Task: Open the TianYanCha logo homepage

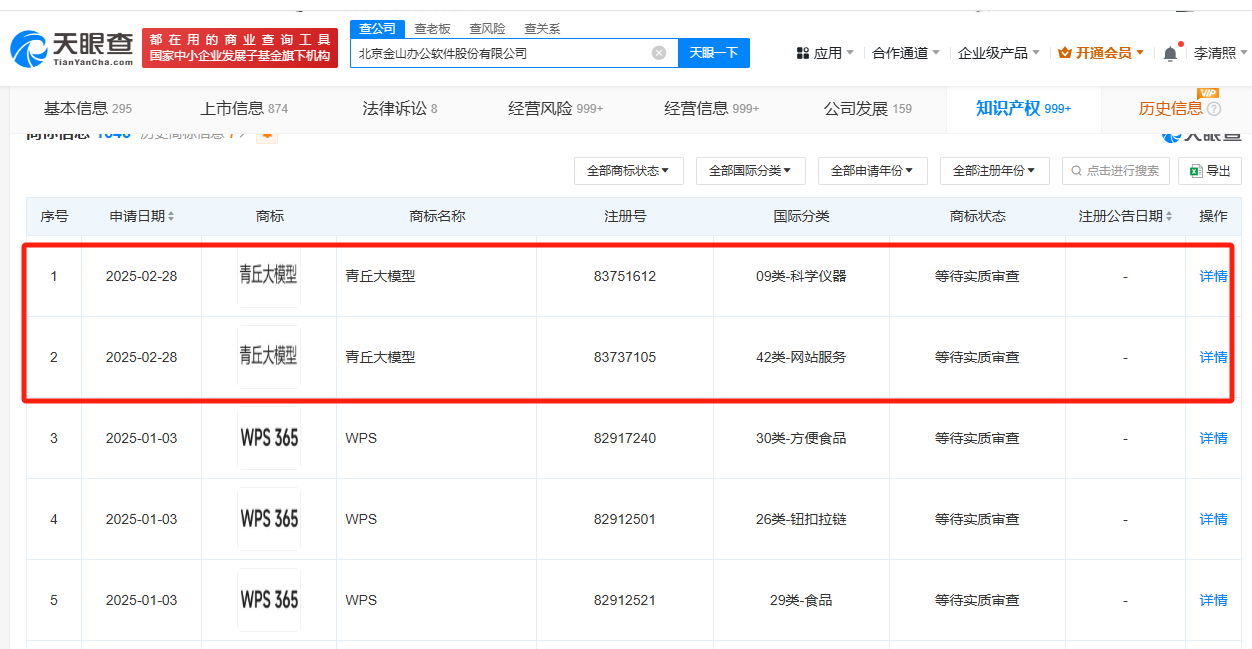Action: point(71,47)
